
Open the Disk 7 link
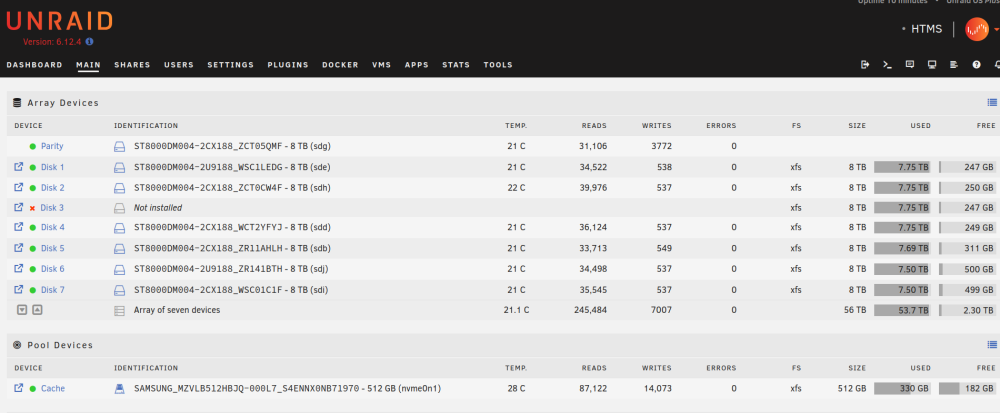click(x=52, y=290)
